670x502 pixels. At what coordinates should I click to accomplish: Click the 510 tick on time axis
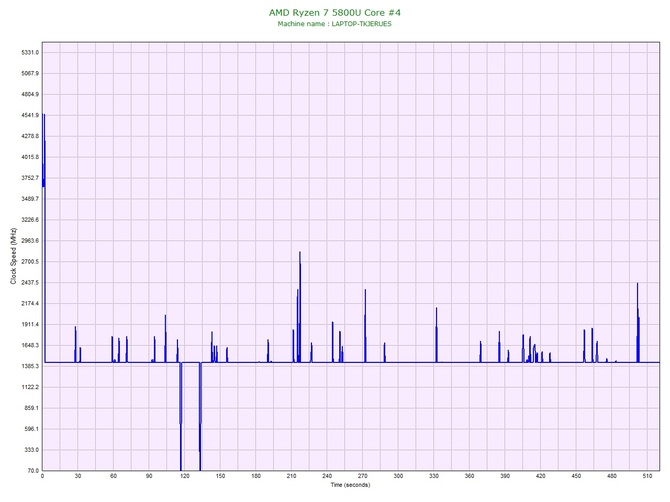(x=647, y=476)
